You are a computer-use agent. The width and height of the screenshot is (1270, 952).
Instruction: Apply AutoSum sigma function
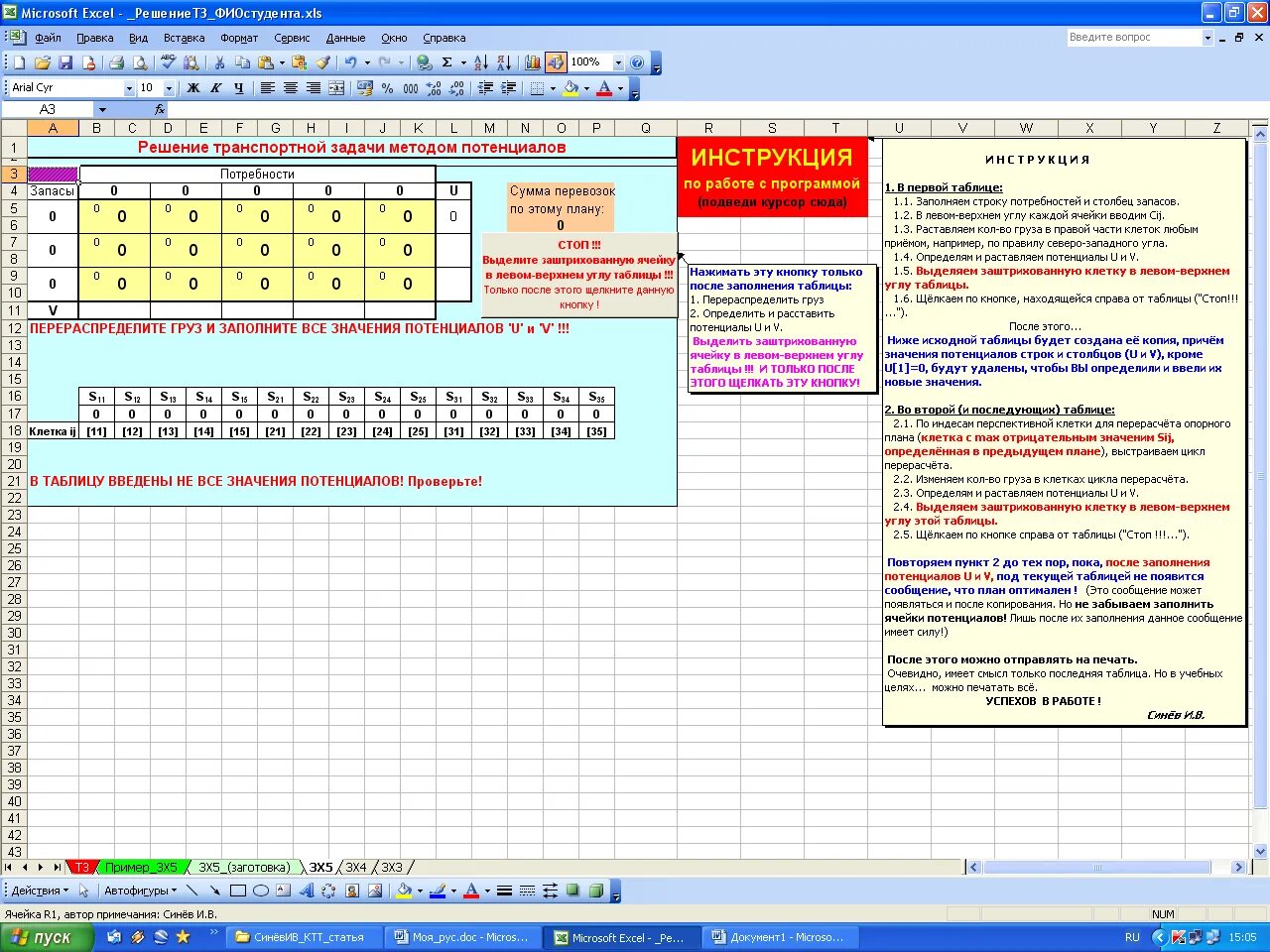[447, 62]
